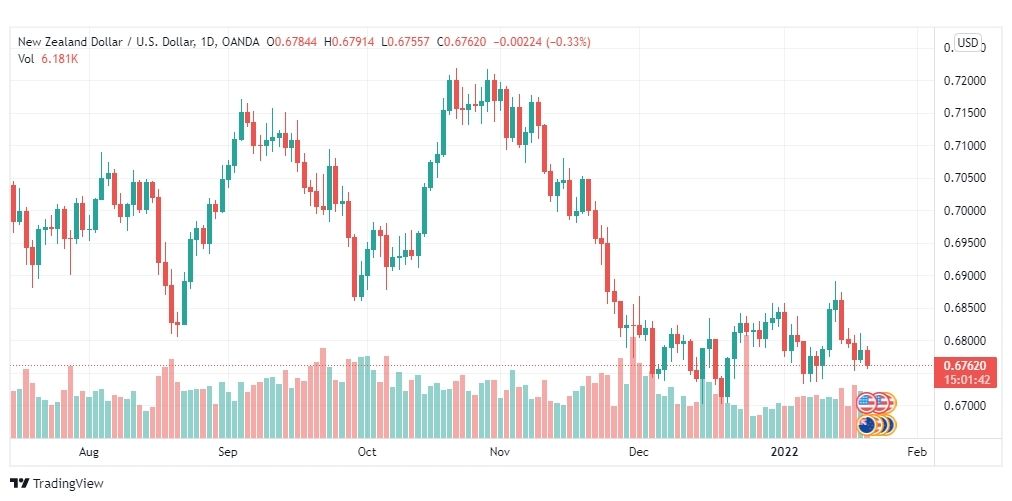Open the New Zealand flag event marker
Image resolution: width=1012 pixels, height=501 pixels.
tap(868, 425)
